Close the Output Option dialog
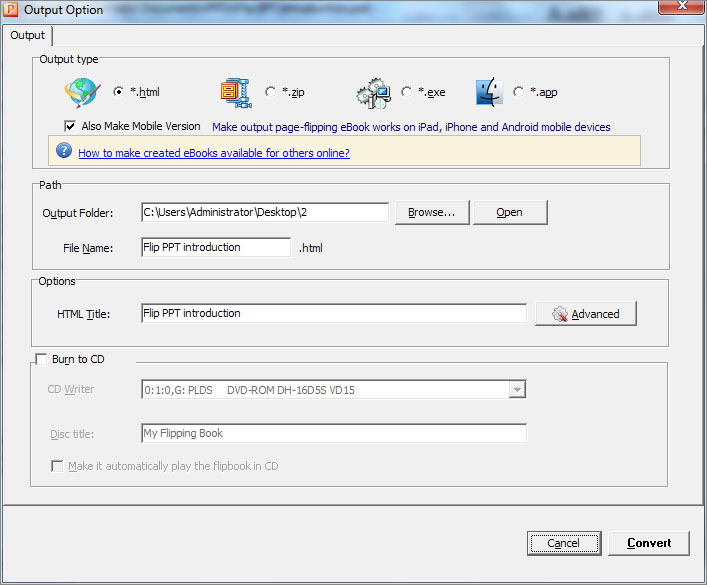This screenshot has width=707, height=585. click(x=681, y=6)
